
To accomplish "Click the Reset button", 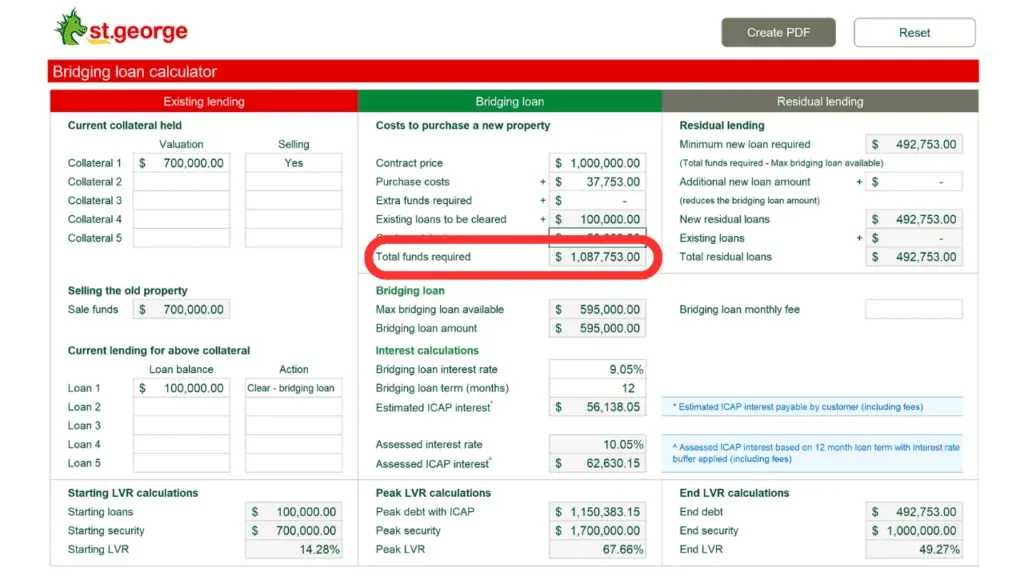I will point(914,33).
